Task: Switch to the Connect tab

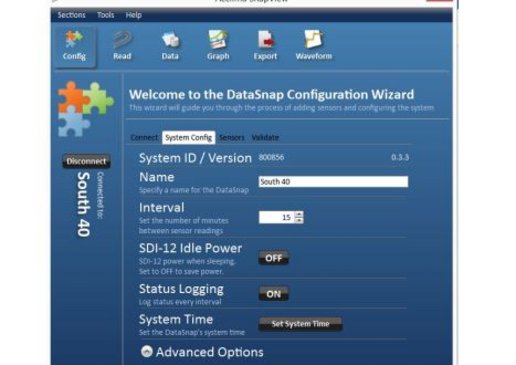Action: pos(144,138)
